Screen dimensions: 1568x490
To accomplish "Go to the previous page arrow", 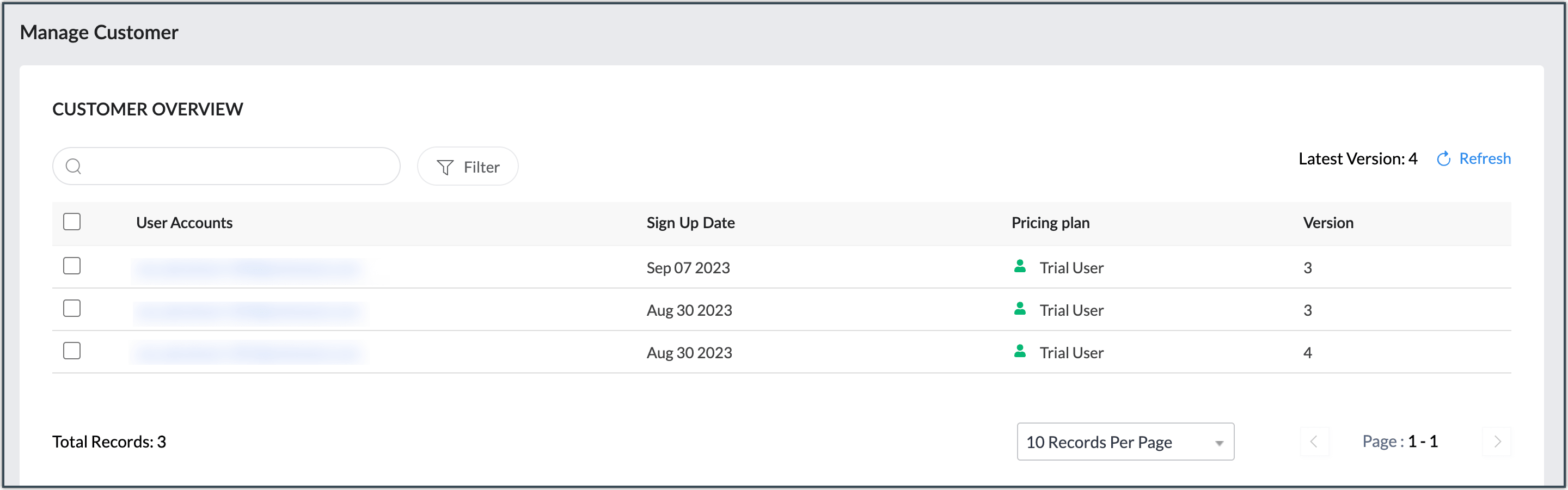I will coord(1314,442).
